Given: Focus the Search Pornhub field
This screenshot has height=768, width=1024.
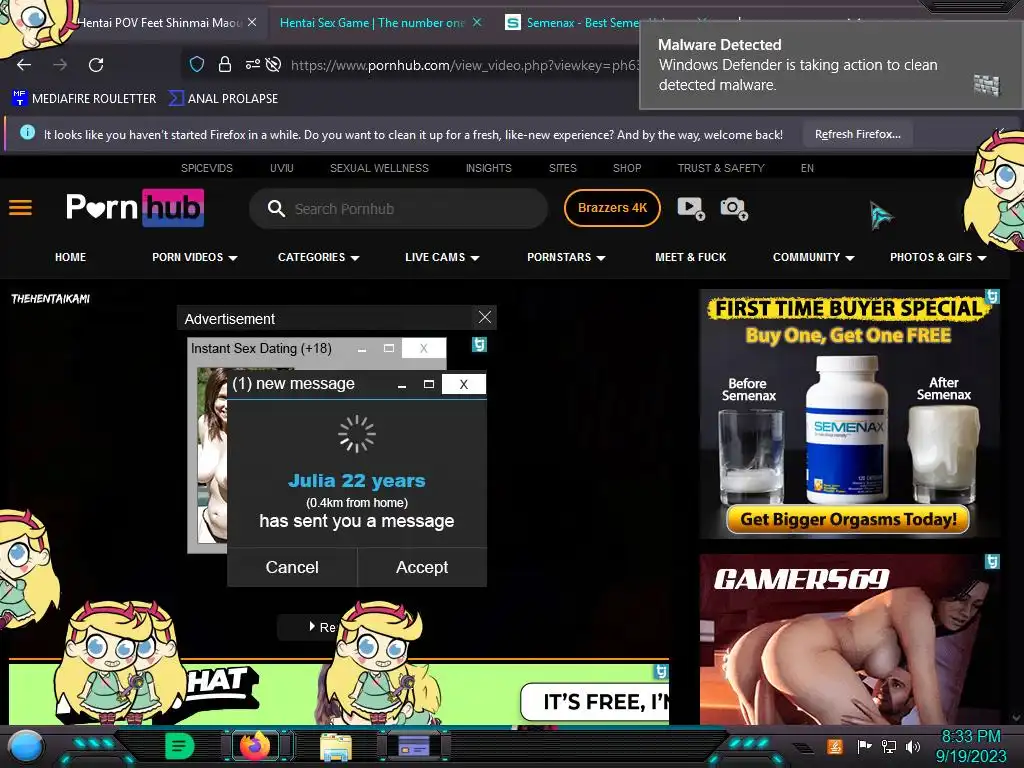Looking at the screenshot, I should (x=398, y=209).
